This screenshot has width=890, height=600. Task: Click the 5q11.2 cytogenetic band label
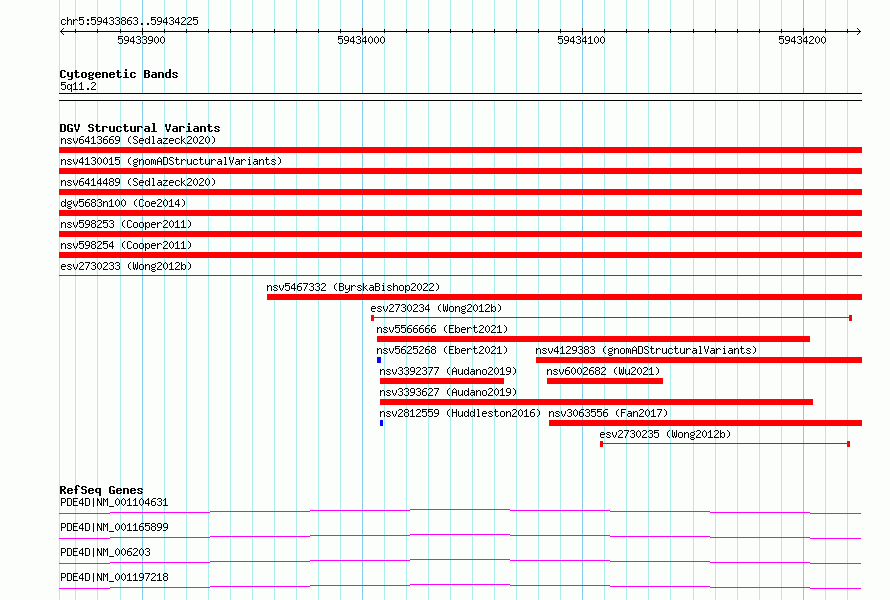click(x=78, y=86)
